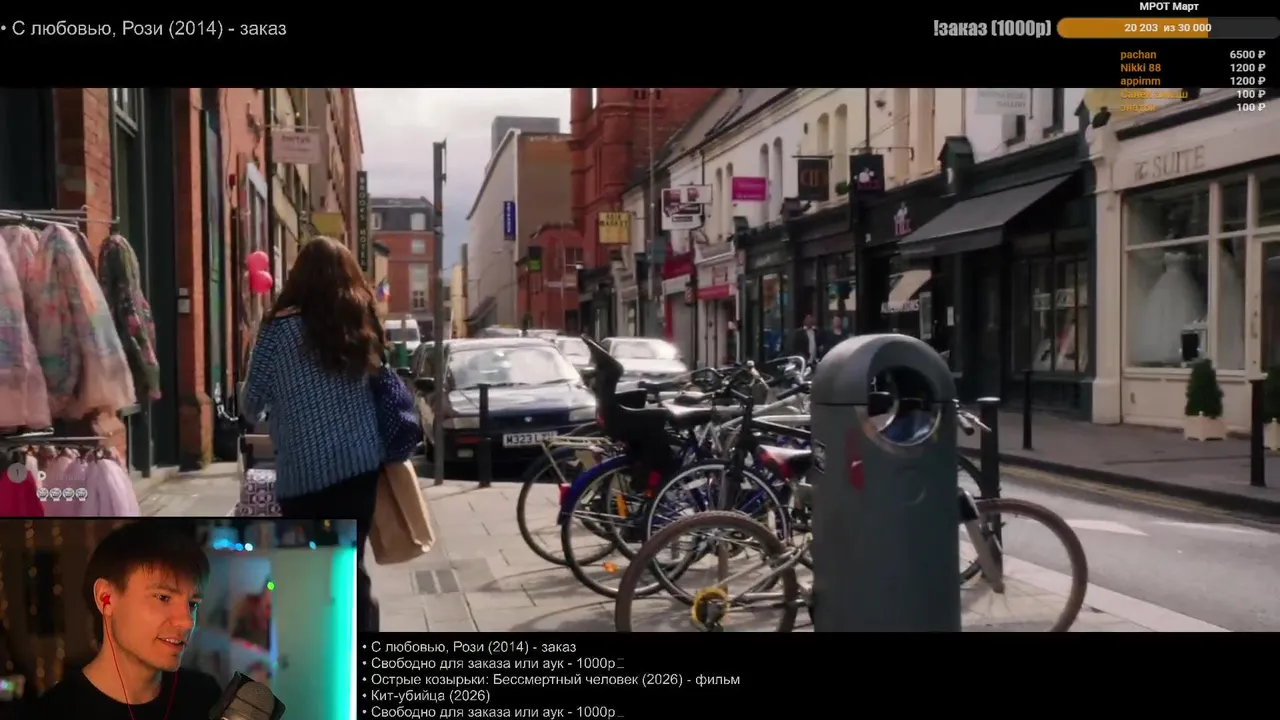Click the "!заказ (1000р)" order command text
Screen dimensions: 1280x720
click(992, 28)
